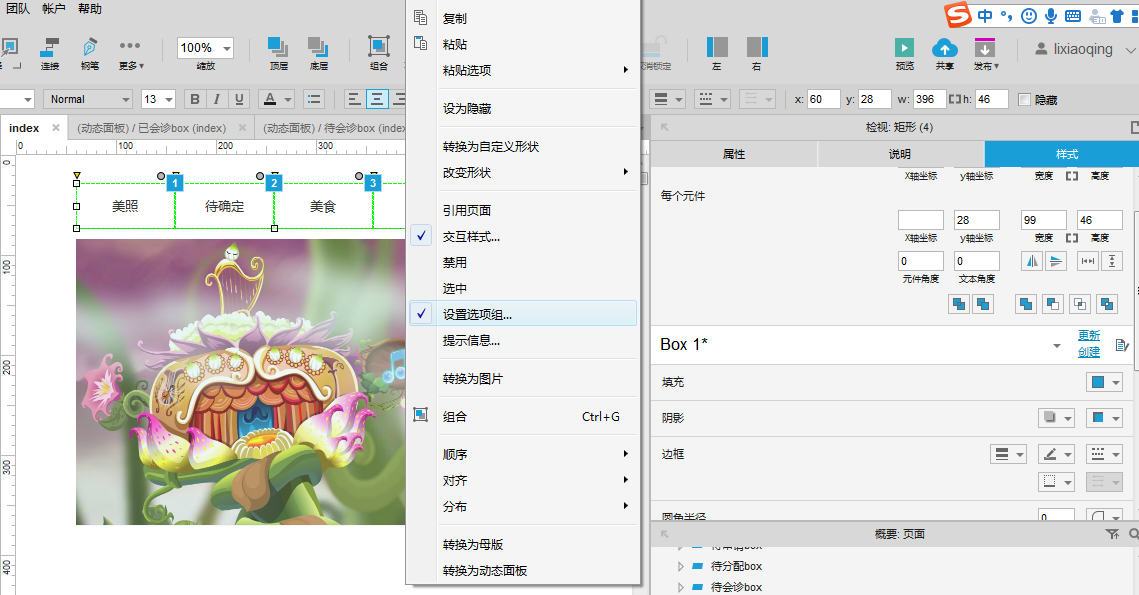Toggle the left pane with 左
Image resolution: width=1139 pixels, height=595 pixels.
[x=717, y=53]
